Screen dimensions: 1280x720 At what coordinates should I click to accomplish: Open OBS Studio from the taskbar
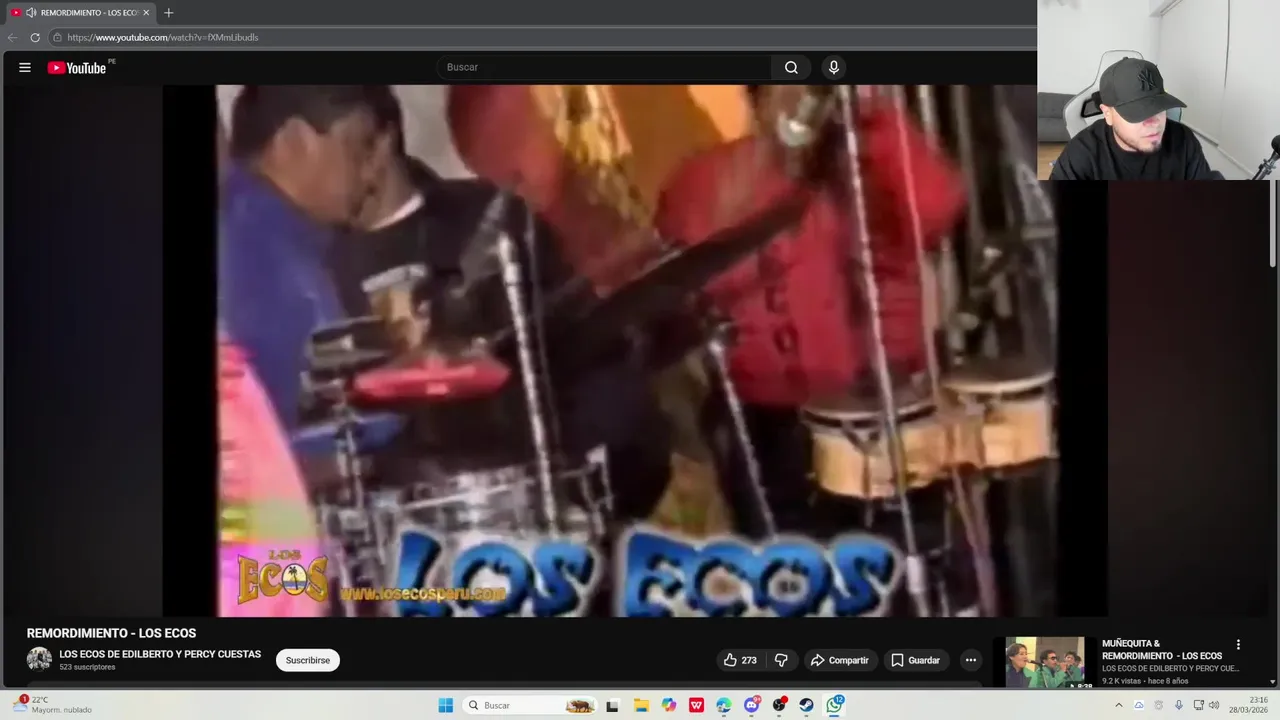779,705
